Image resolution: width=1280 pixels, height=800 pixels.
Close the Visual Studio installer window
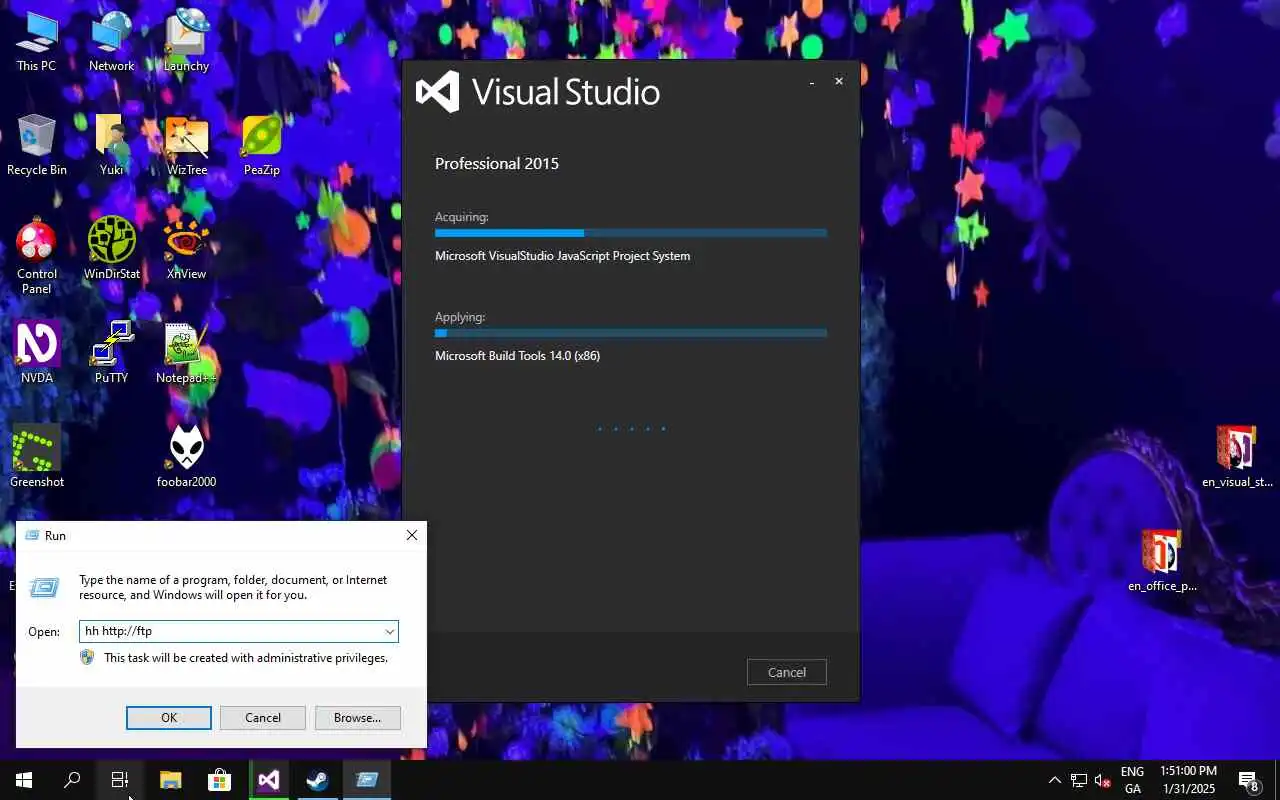tap(839, 81)
